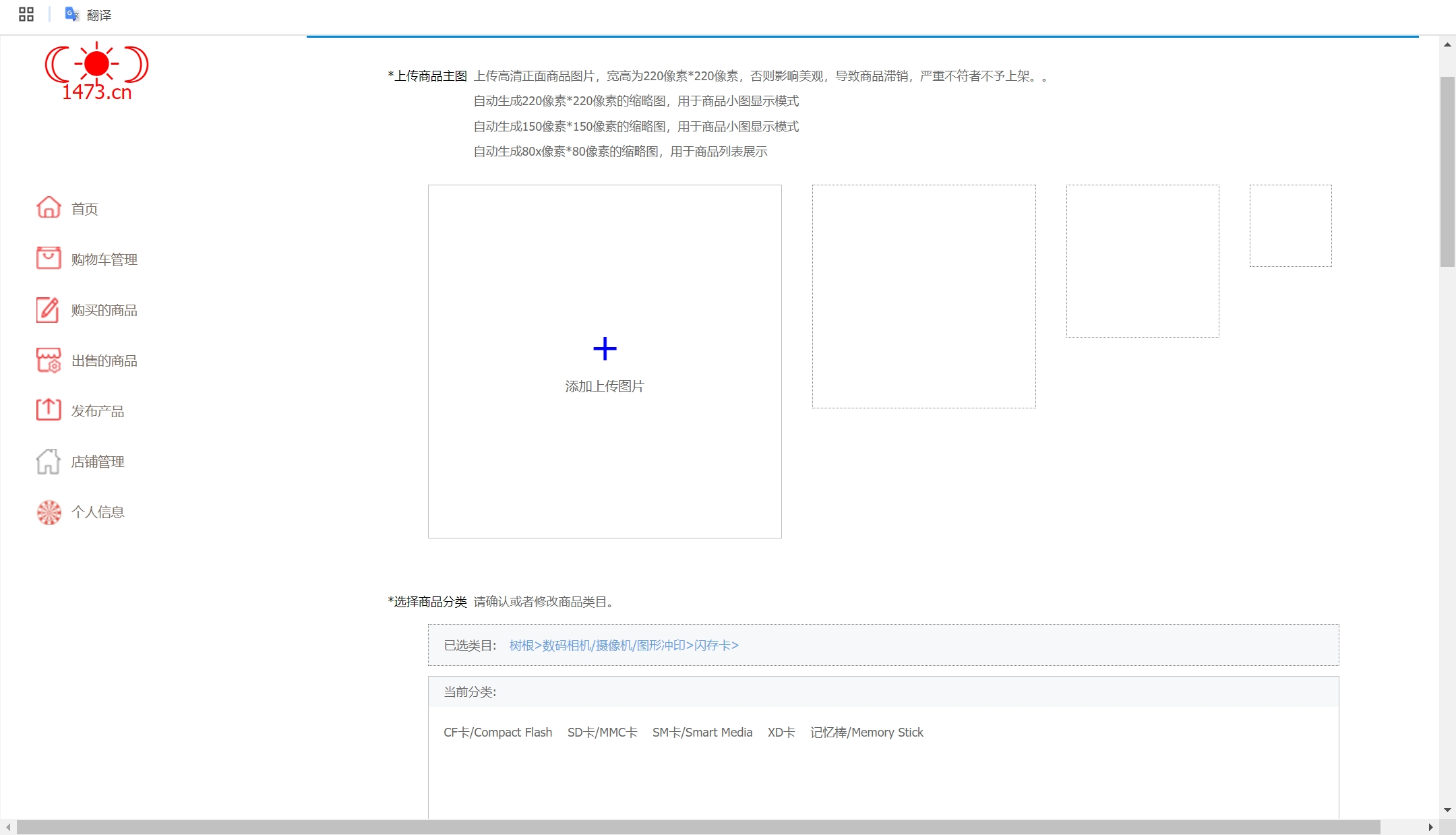The width and height of the screenshot is (1456, 835).
Task: Open 发布产品 menu item
Action: coord(98,411)
